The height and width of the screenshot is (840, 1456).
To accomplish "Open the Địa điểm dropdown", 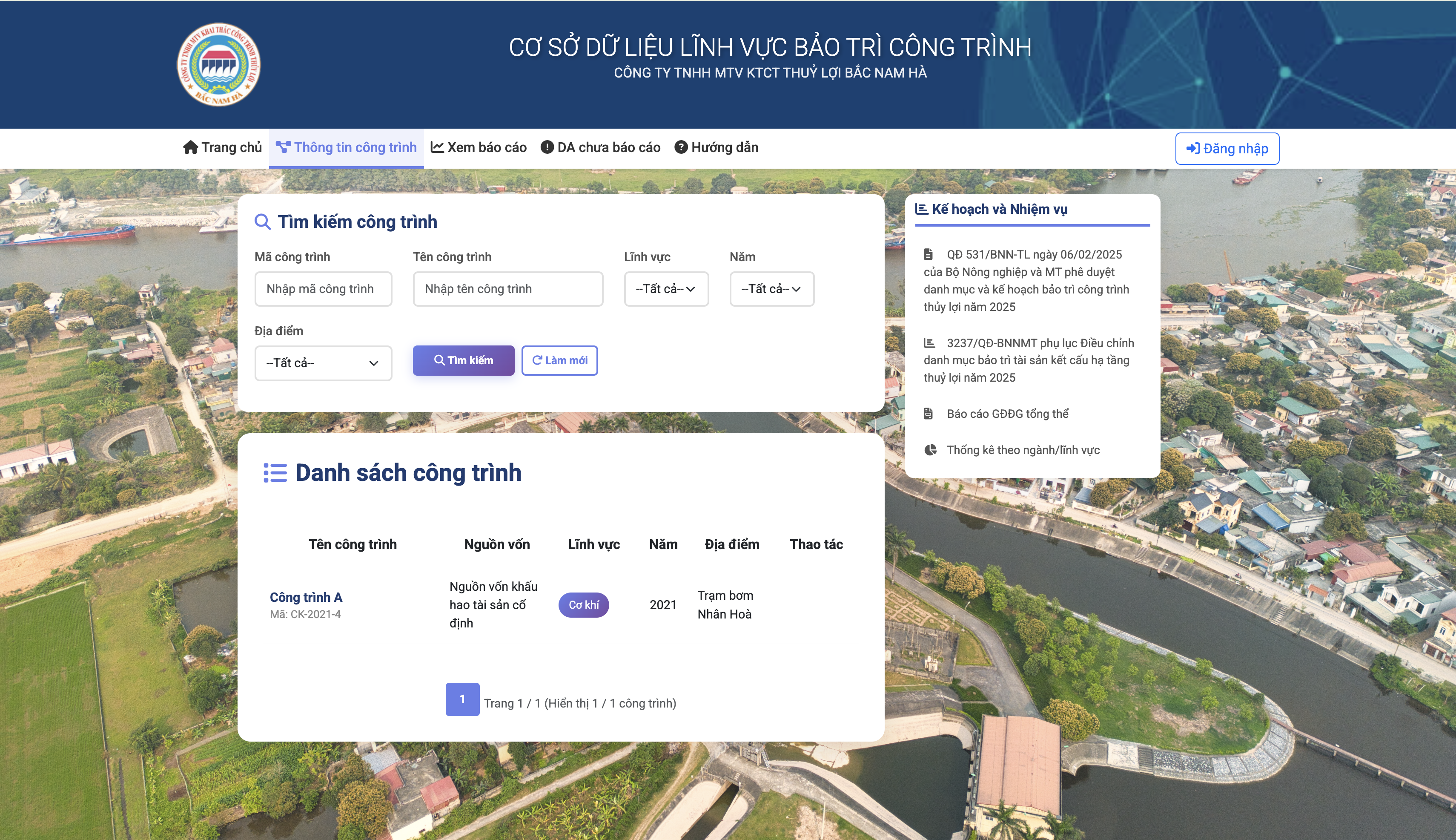I will pos(323,363).
